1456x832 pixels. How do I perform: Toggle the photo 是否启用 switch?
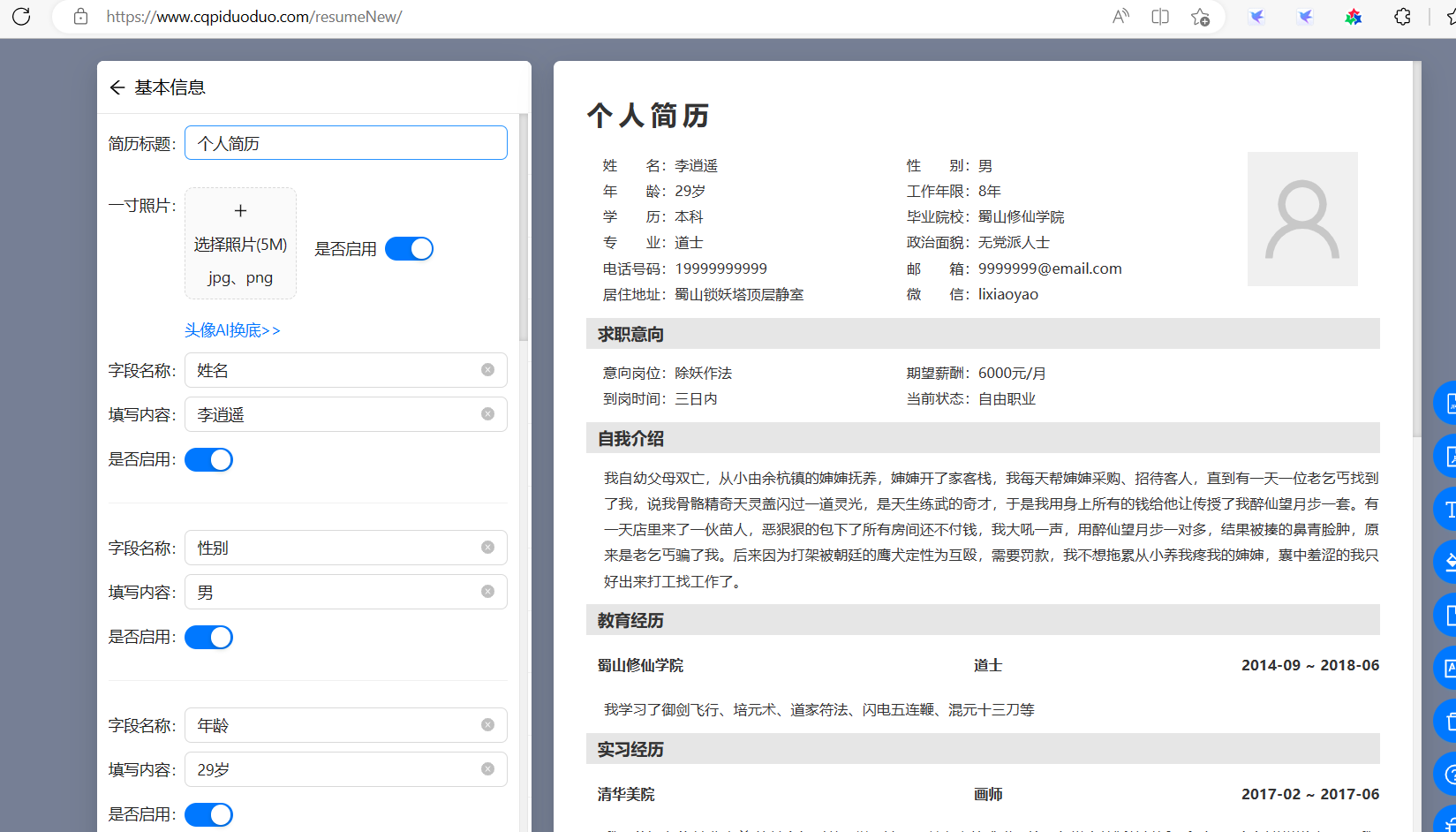point(409,249)
